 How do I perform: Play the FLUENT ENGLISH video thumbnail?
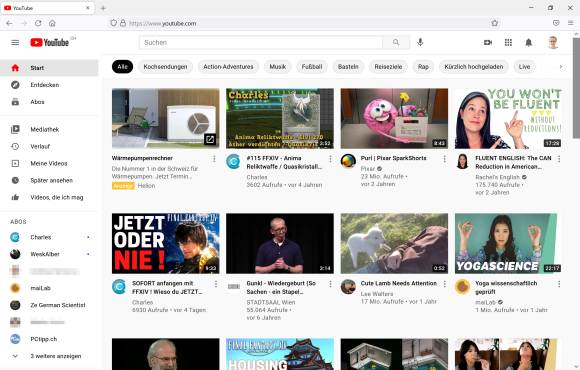click(509, 118)
